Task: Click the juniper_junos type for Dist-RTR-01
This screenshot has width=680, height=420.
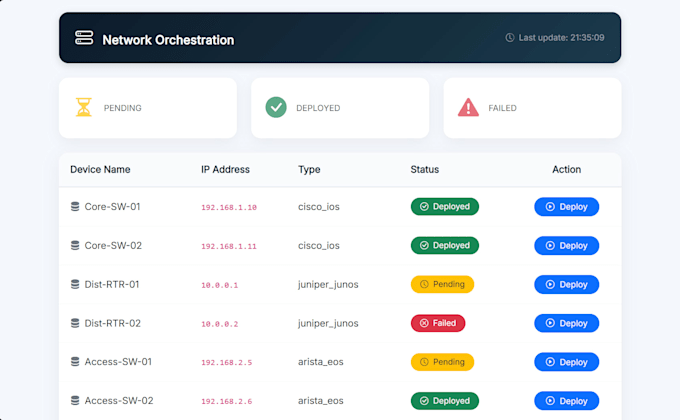Action: point(328,285)
